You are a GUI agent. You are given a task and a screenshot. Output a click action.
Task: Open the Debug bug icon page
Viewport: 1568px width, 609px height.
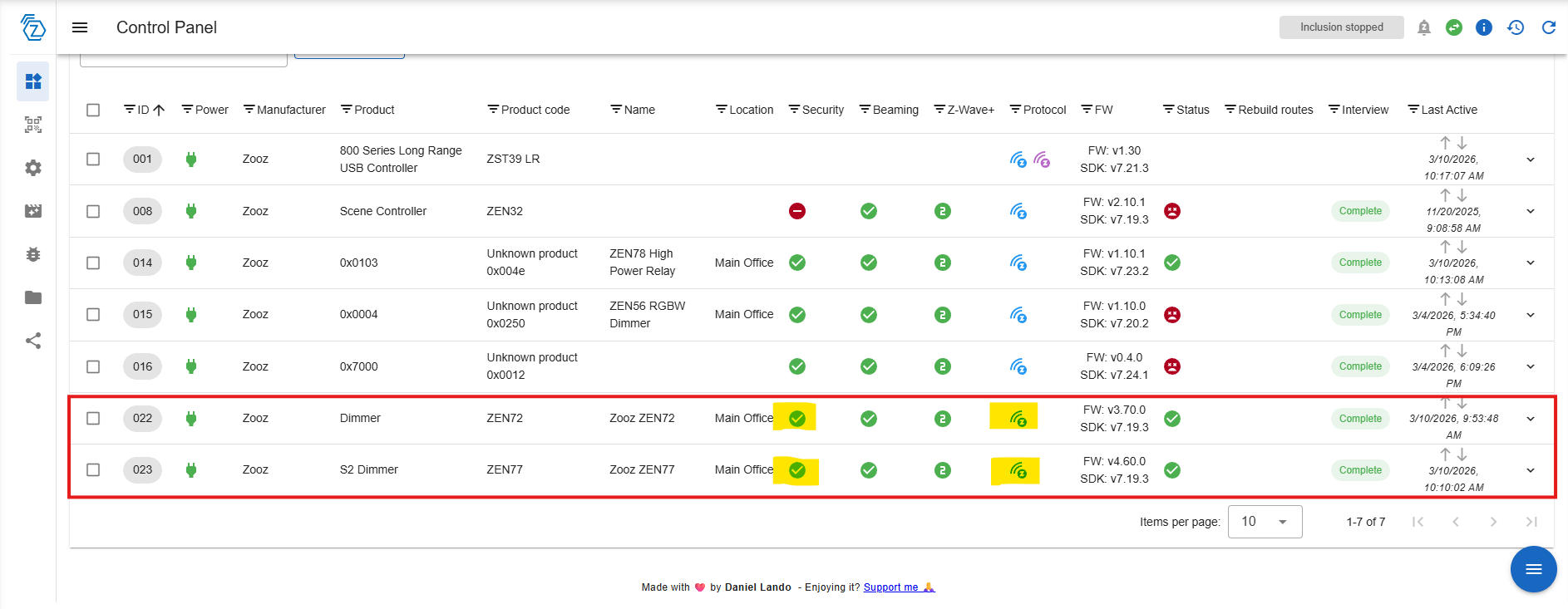click(33, 254)
